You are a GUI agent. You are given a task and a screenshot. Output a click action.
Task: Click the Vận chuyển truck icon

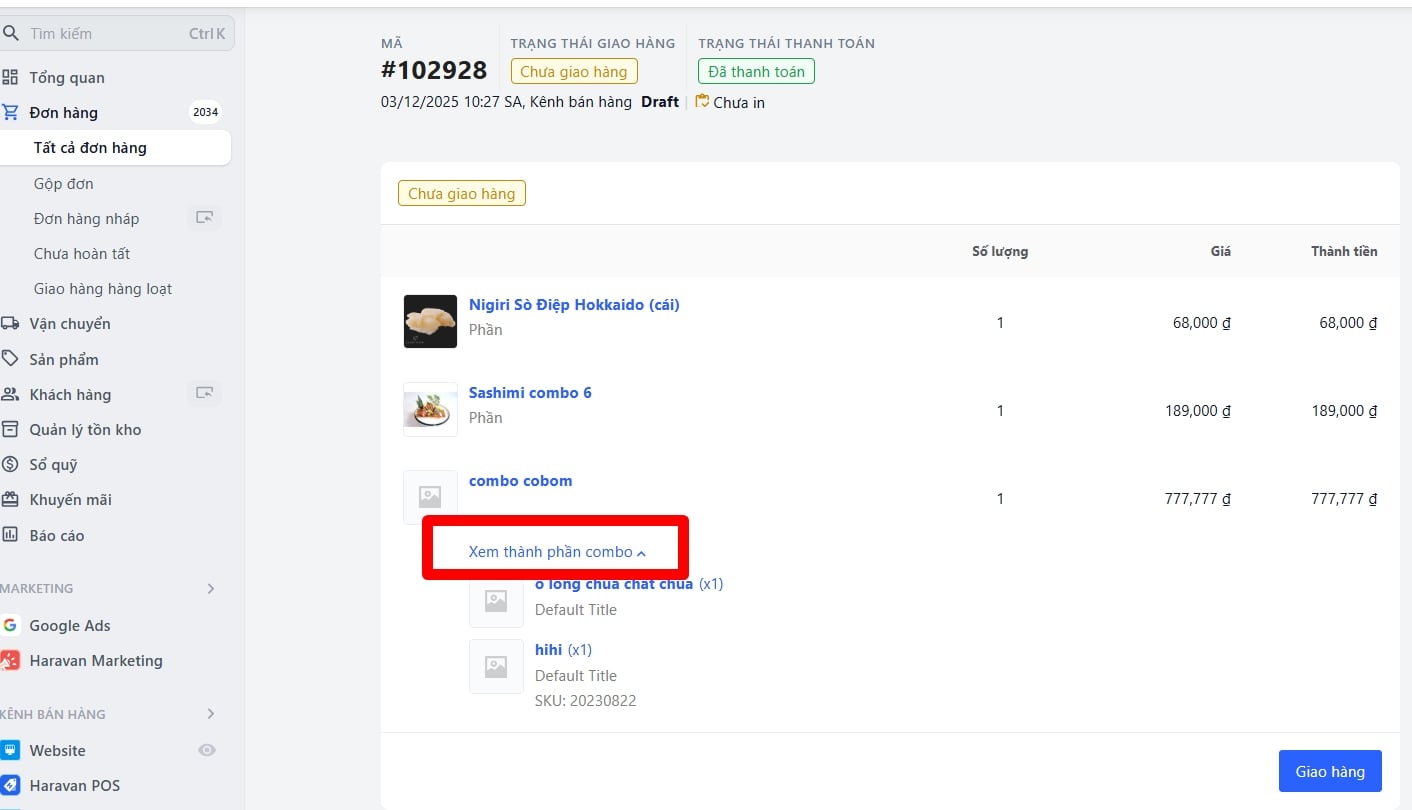(10, 324)
